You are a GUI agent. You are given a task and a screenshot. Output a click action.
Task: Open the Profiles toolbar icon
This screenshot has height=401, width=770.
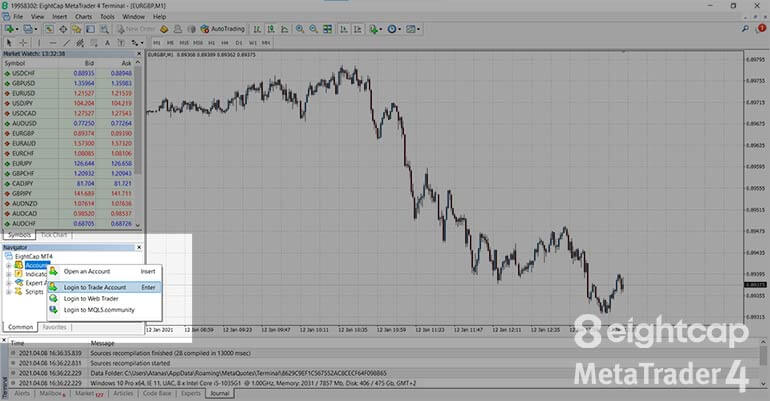(28, 29)
